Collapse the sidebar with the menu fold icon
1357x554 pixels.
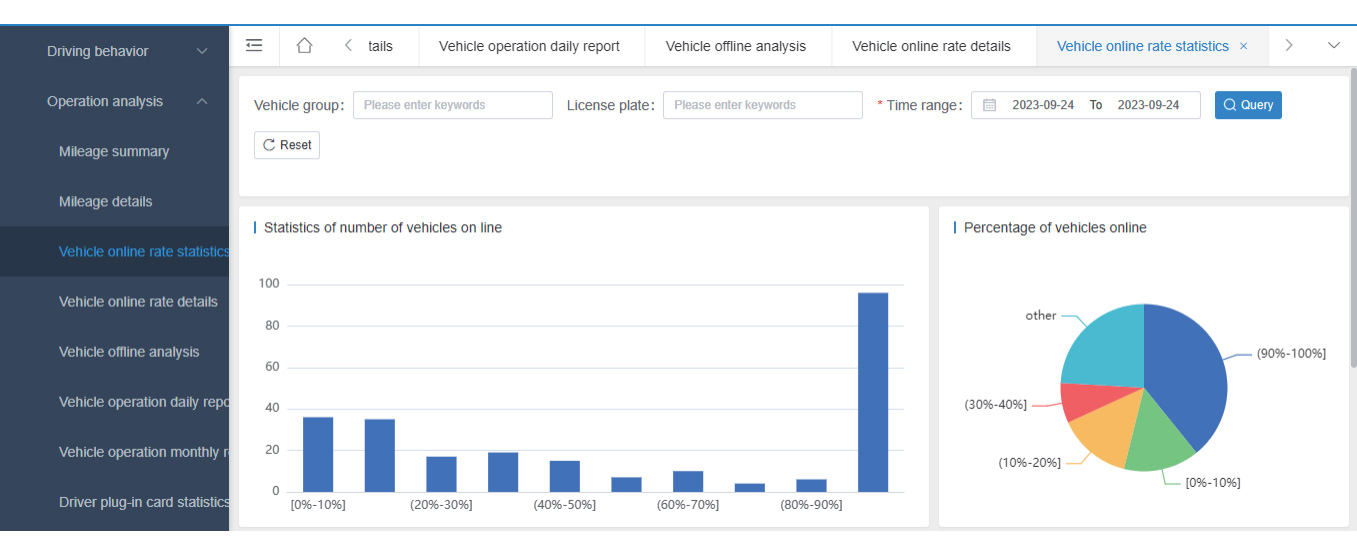click(254, 46)
